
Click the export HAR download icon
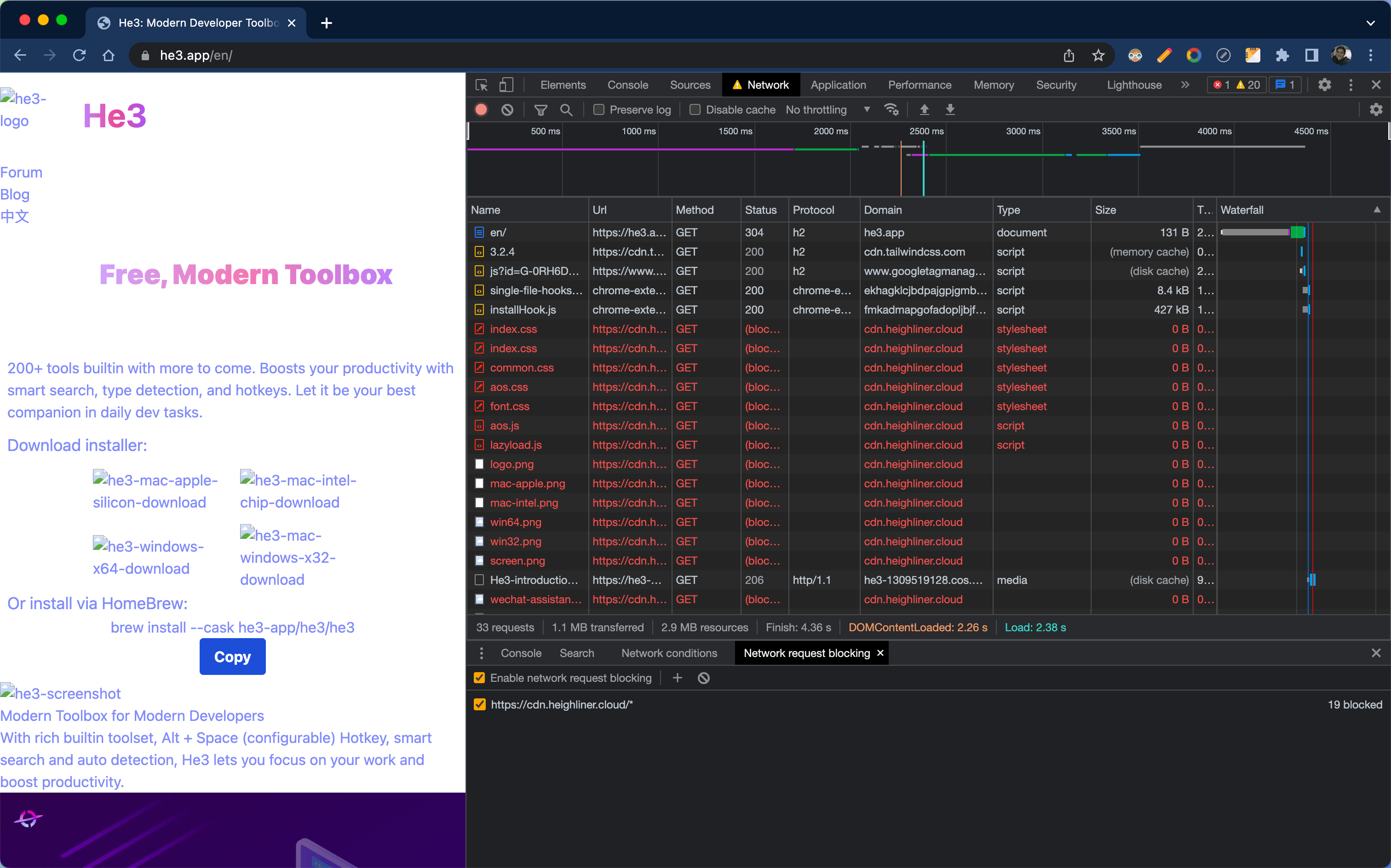click(950, 109)
